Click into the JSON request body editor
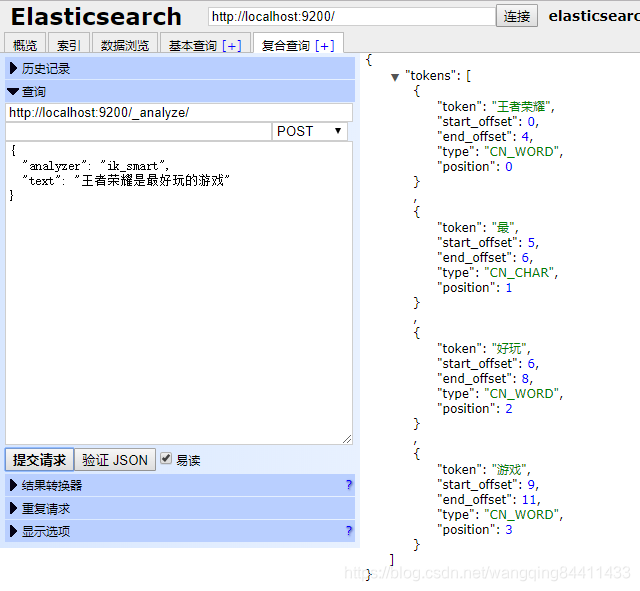The width and height of the screenshot is (640, 591). [179, 293]
